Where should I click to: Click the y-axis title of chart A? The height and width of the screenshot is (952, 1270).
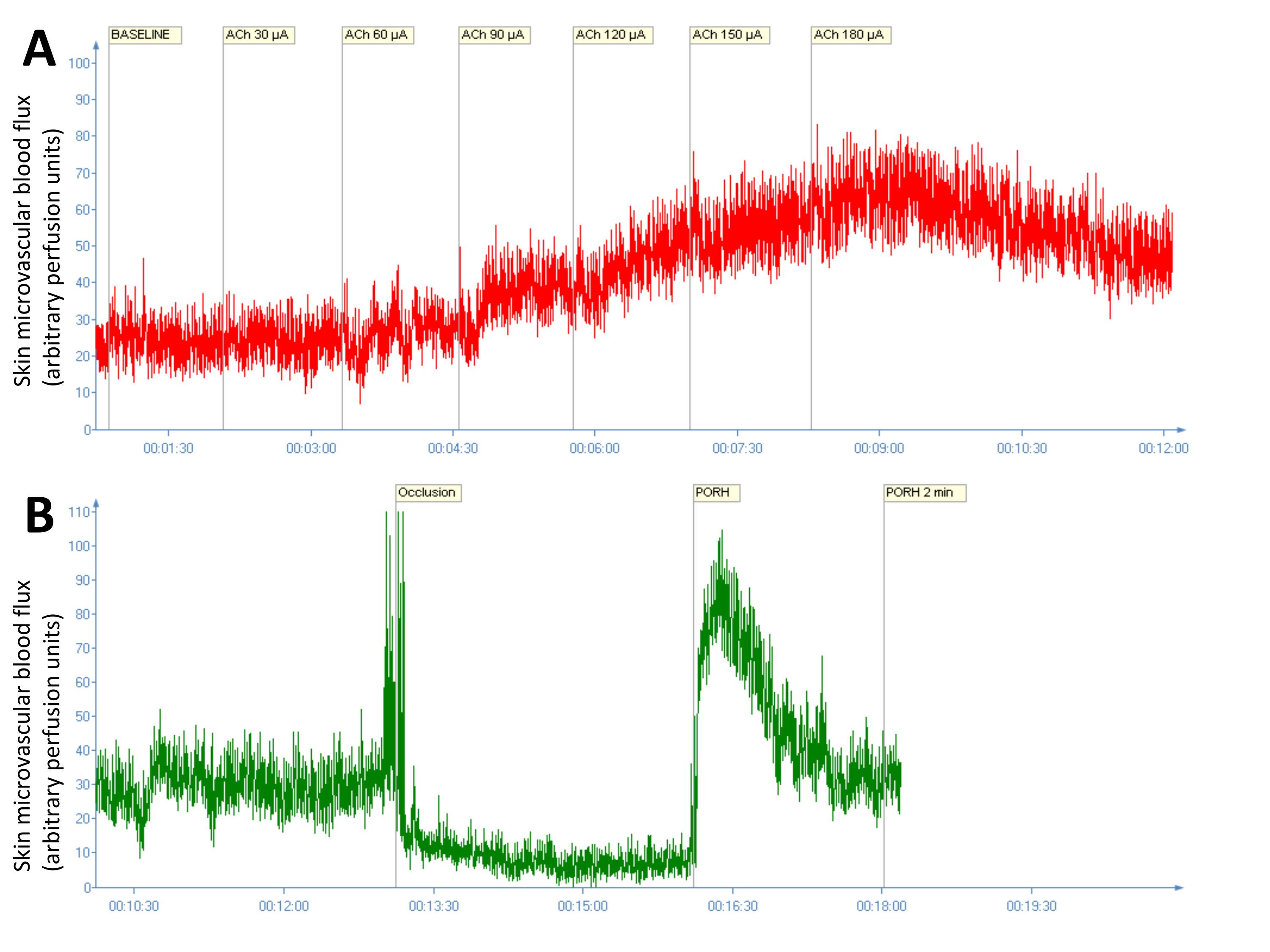pyautogui.click(x=37, y=241)
